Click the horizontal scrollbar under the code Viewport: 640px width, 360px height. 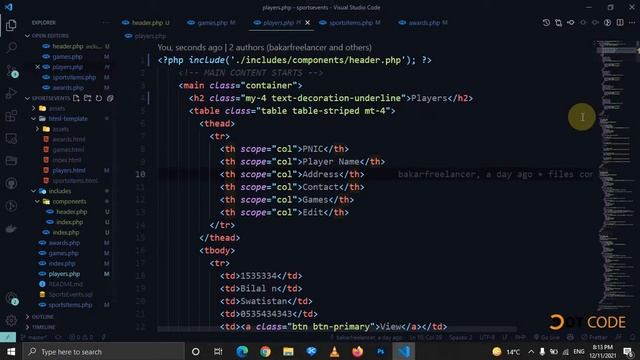(x=337, y=329)
